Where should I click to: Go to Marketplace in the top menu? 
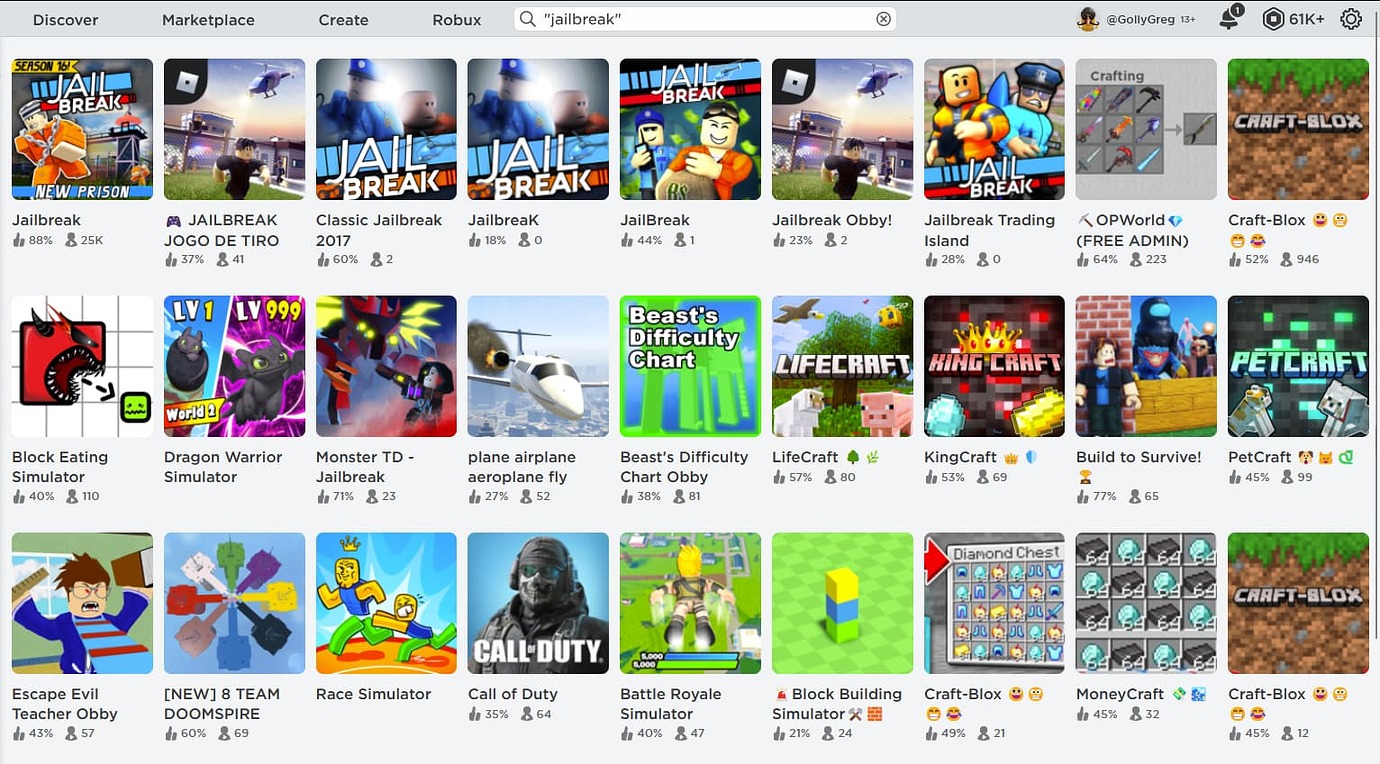pos(208,20)
